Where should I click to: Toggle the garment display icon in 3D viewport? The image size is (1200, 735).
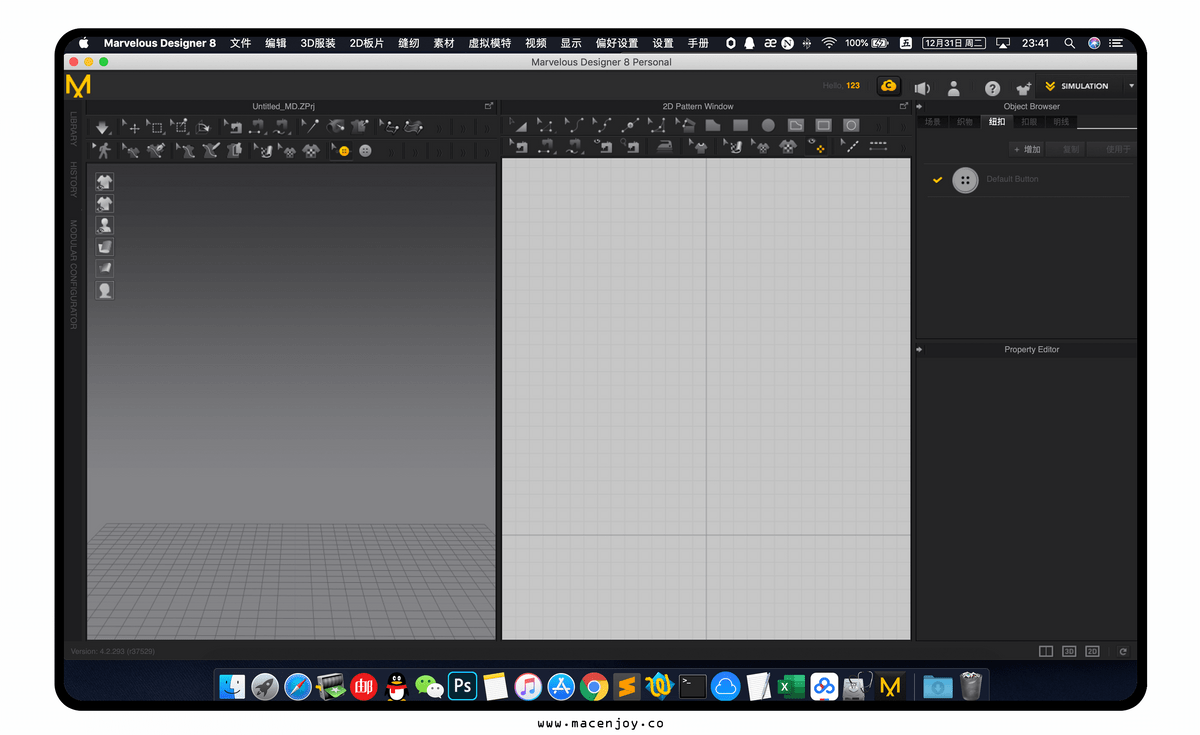point(104,181)
